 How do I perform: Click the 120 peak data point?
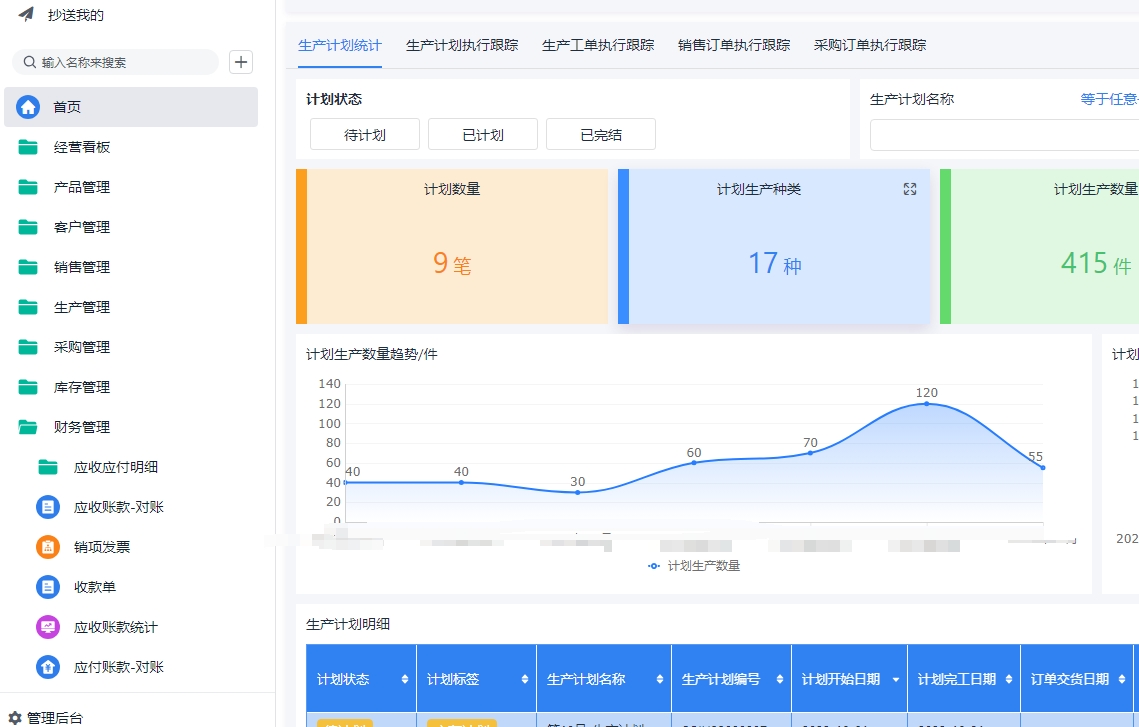point(926,403)
